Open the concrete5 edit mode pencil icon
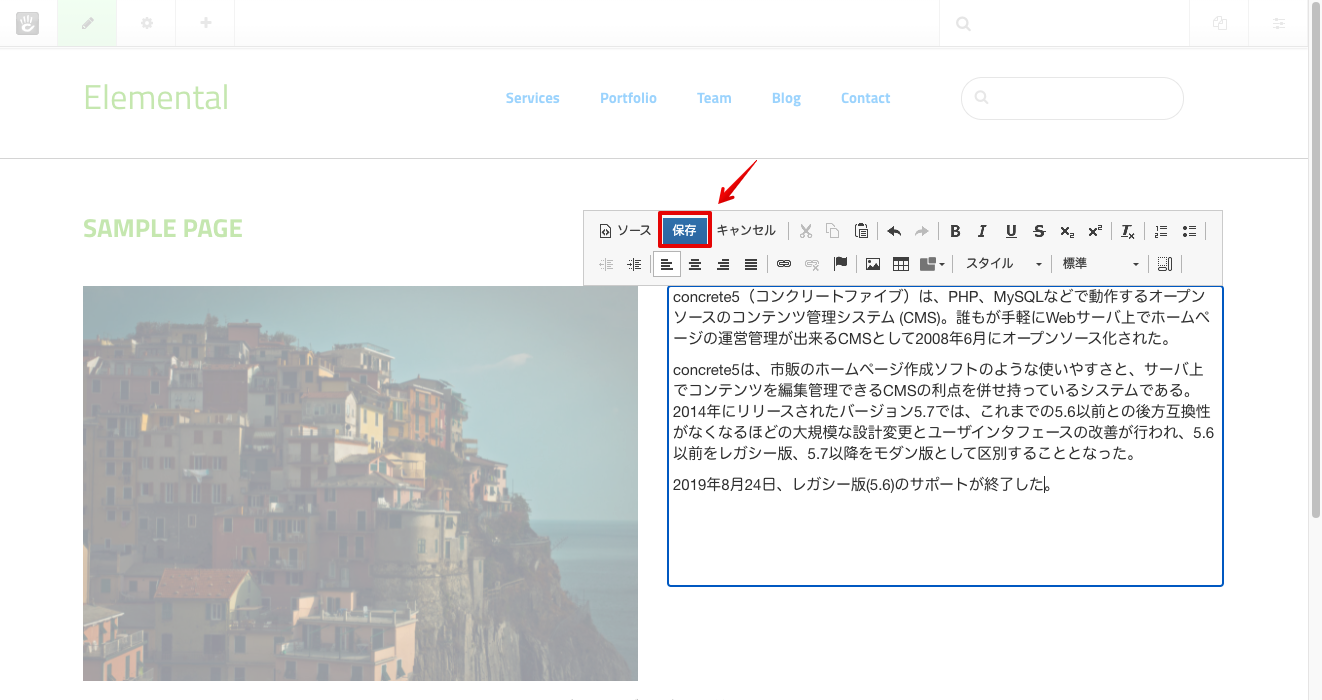Viewport: 1322px width, 700px height. pyautogui.click(x=86, y=22)
